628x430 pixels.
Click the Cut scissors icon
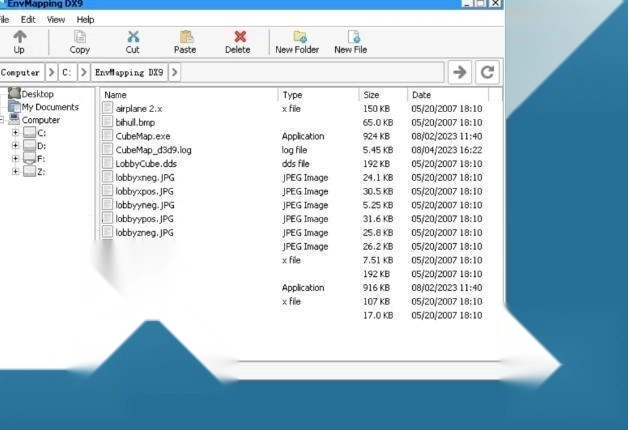[x=133, y=37]
